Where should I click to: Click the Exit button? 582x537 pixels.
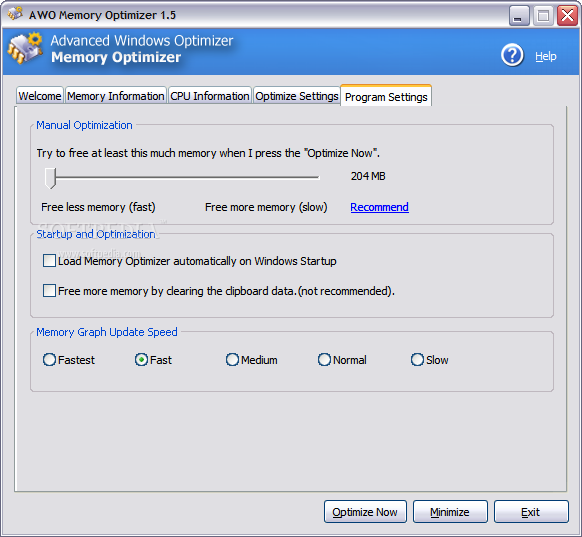click(531, 512)
